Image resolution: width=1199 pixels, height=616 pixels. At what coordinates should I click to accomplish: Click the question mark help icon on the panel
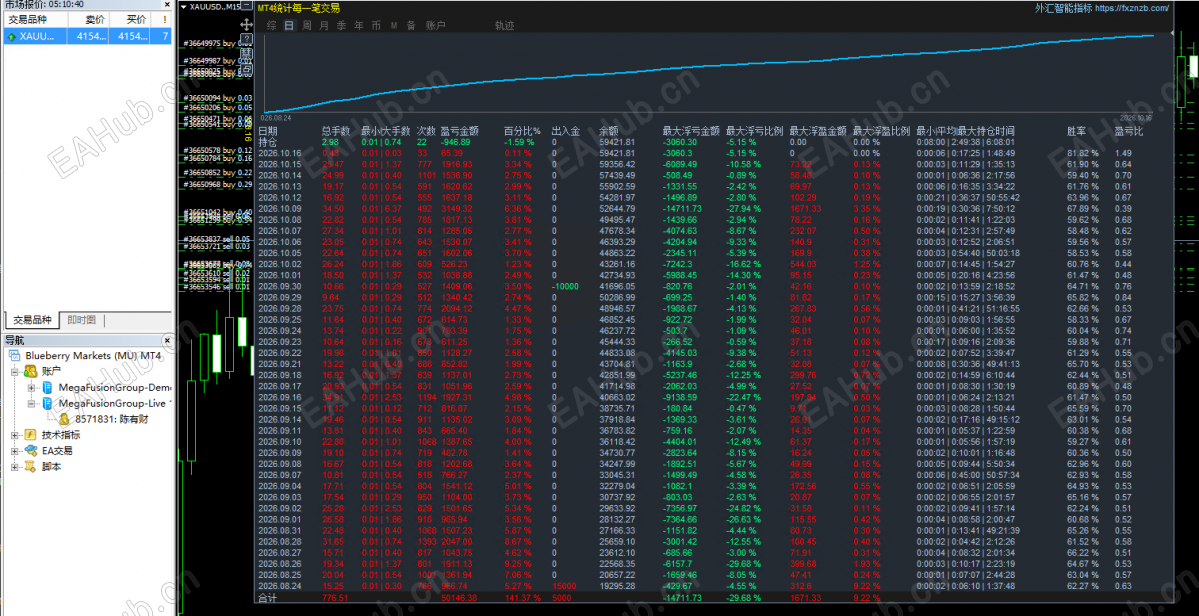click(246, 38)
